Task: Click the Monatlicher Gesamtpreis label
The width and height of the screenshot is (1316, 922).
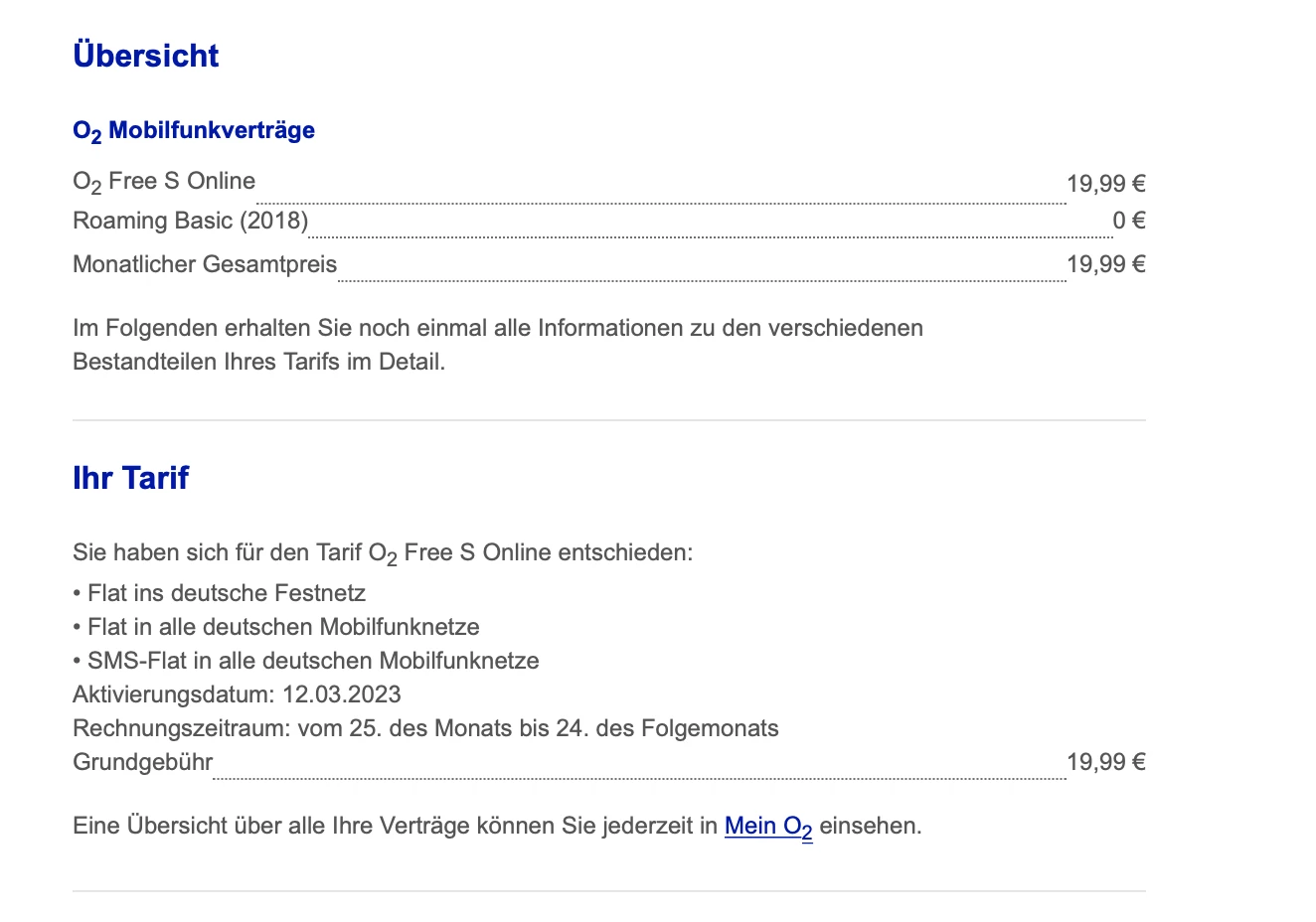Action: 205,264
